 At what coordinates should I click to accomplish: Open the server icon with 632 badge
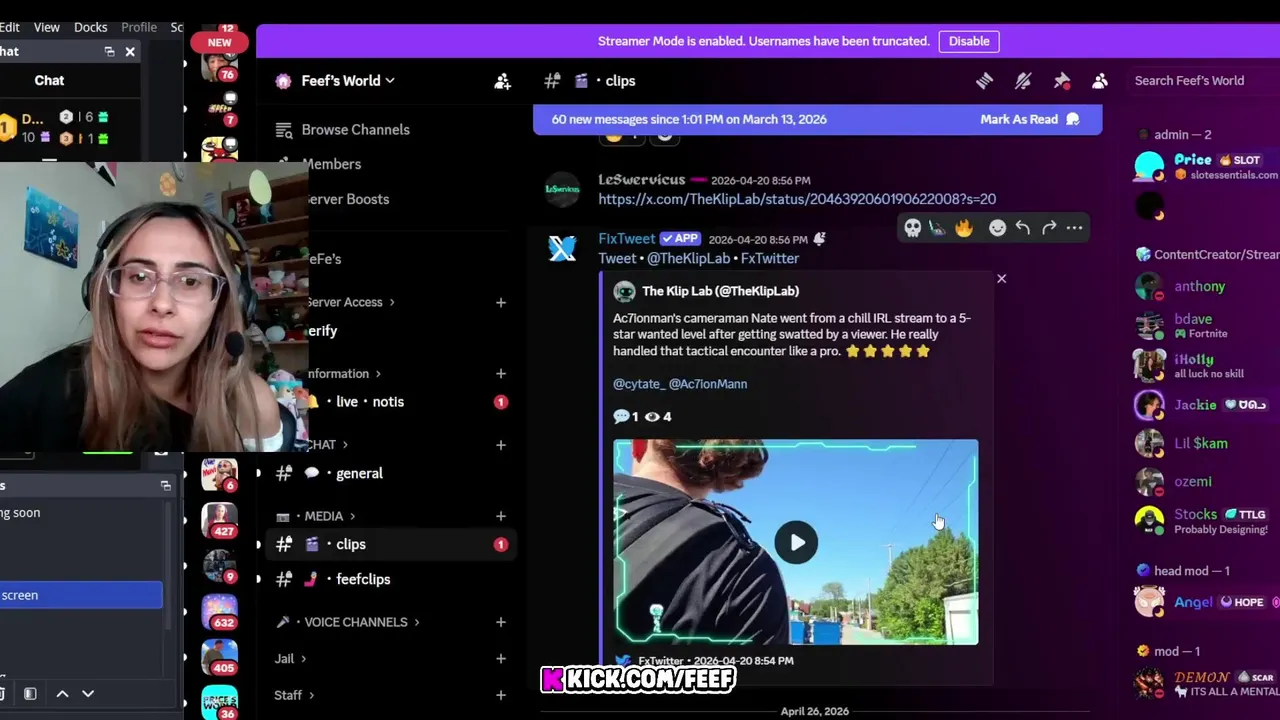point(219,610)
